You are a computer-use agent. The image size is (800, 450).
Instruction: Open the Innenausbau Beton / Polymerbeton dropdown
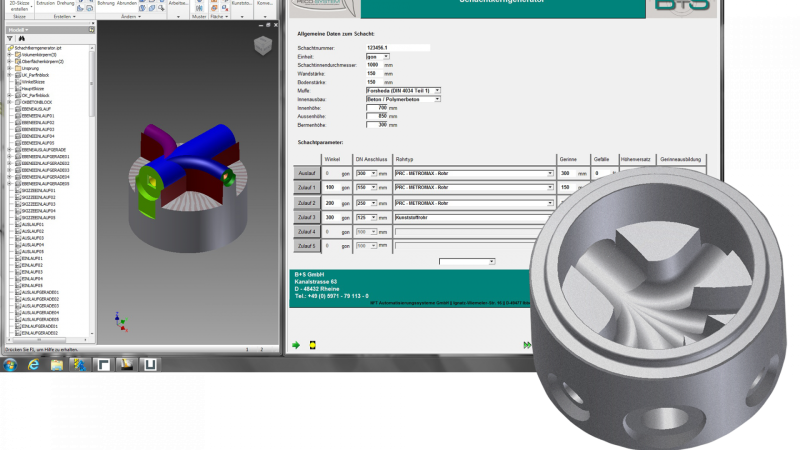coord(436,99)
